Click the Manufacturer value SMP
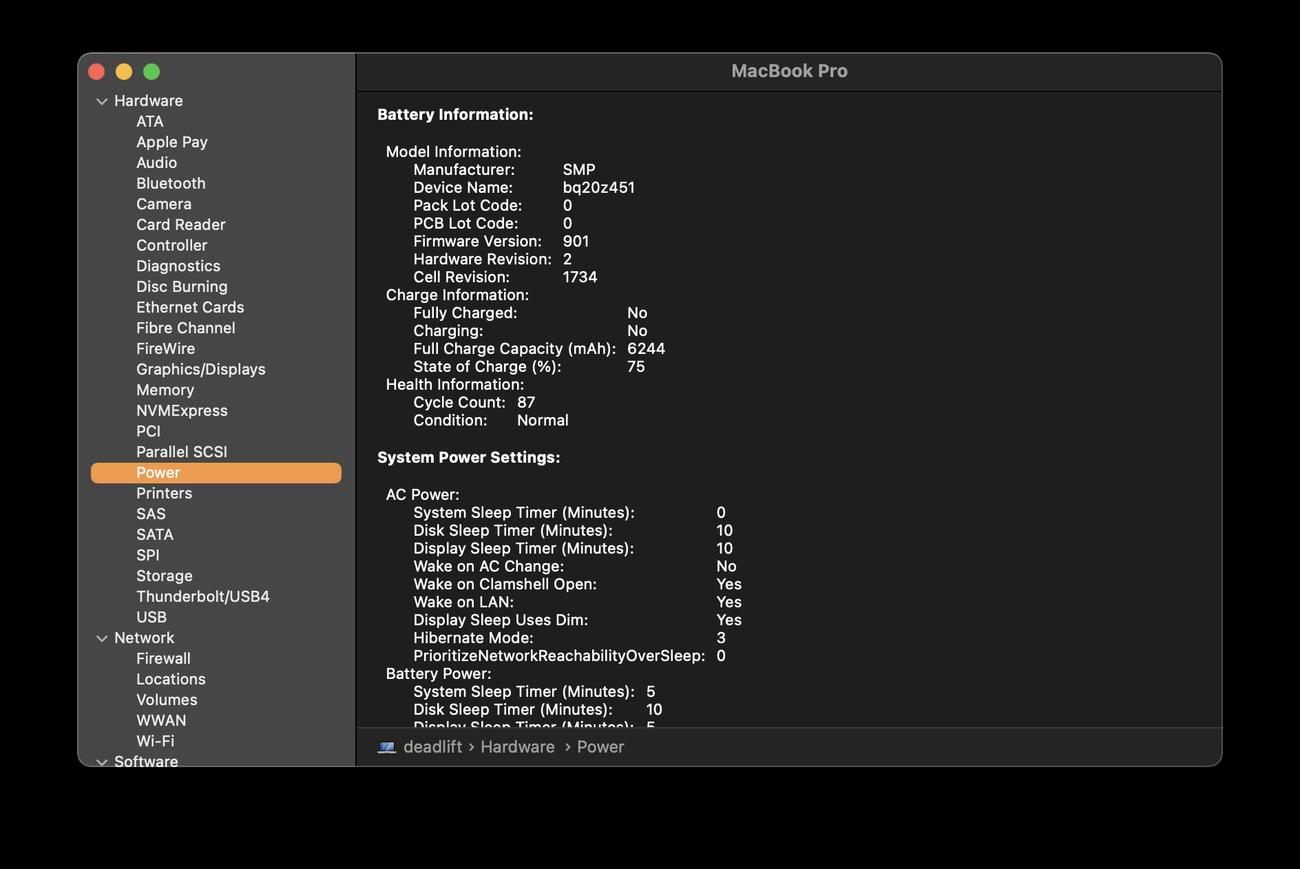Viewport: 1300px width, 869px height. 579,170
